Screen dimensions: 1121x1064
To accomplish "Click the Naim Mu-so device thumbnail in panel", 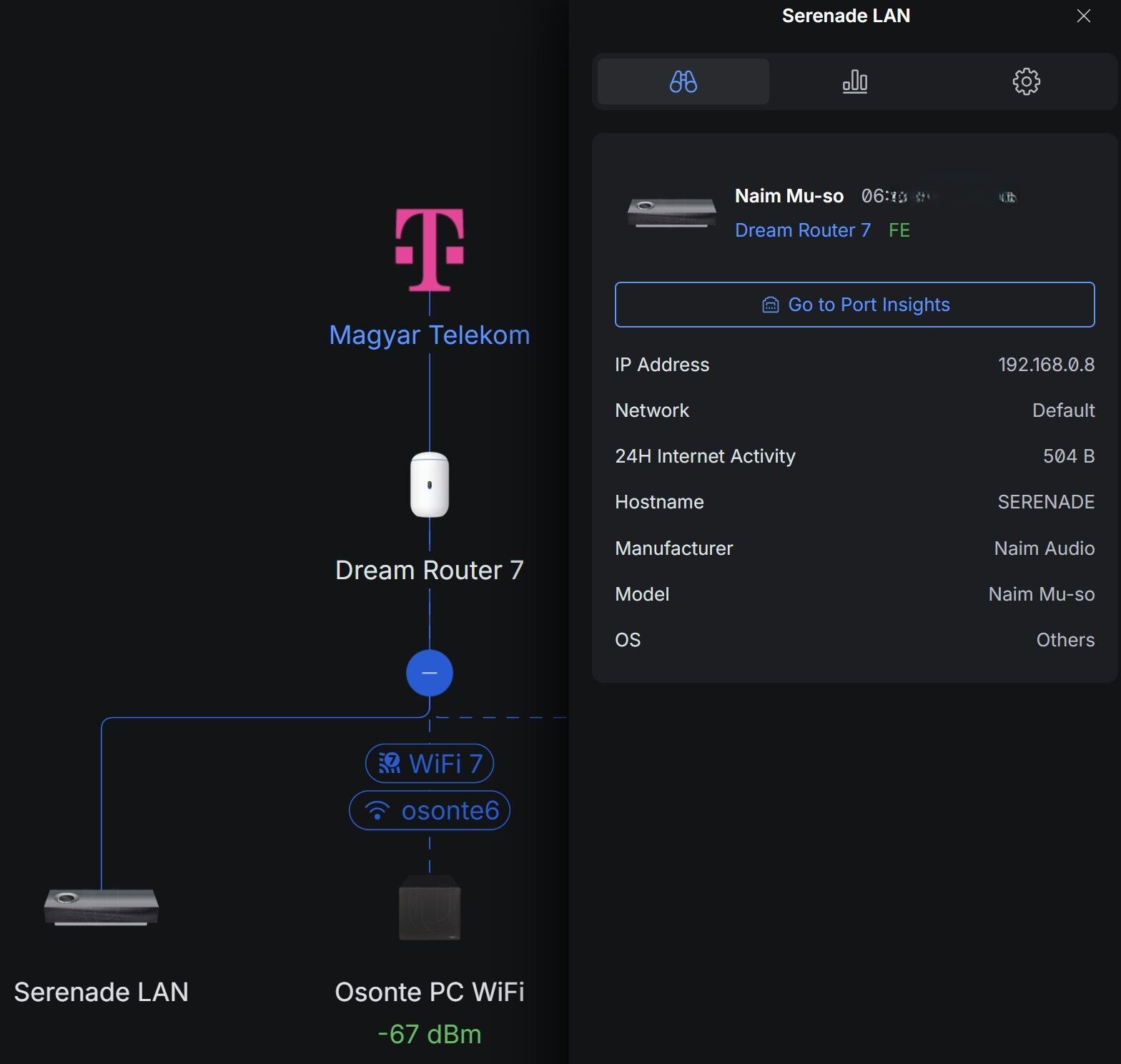I will (x=671, y=212).
